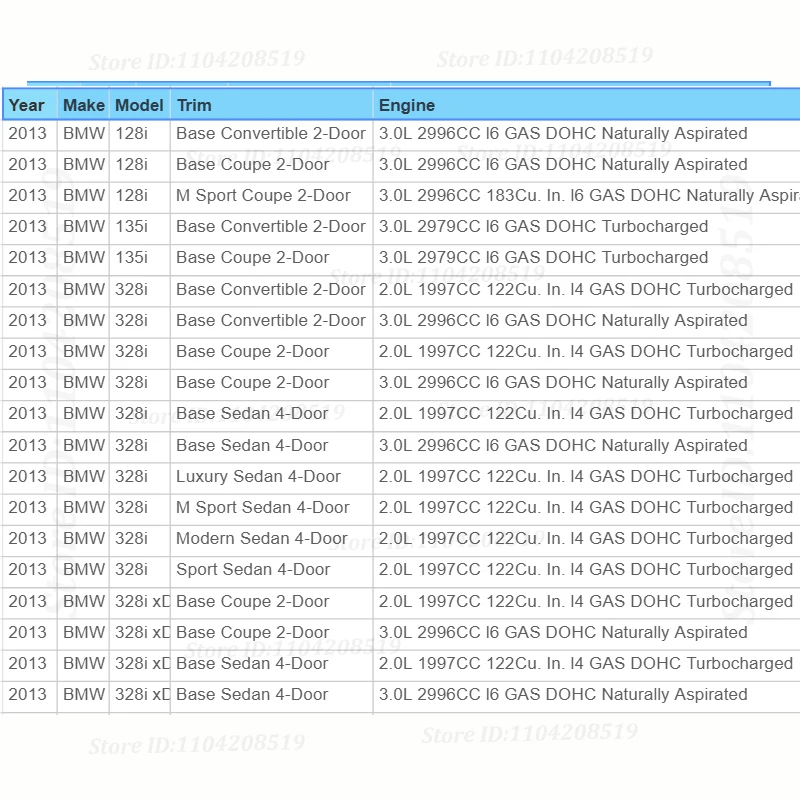Select Base Convertible 2-Door in the 128i row
This screenshot has height=800, width=800.
pyautogui.click(x=271, y=134)
